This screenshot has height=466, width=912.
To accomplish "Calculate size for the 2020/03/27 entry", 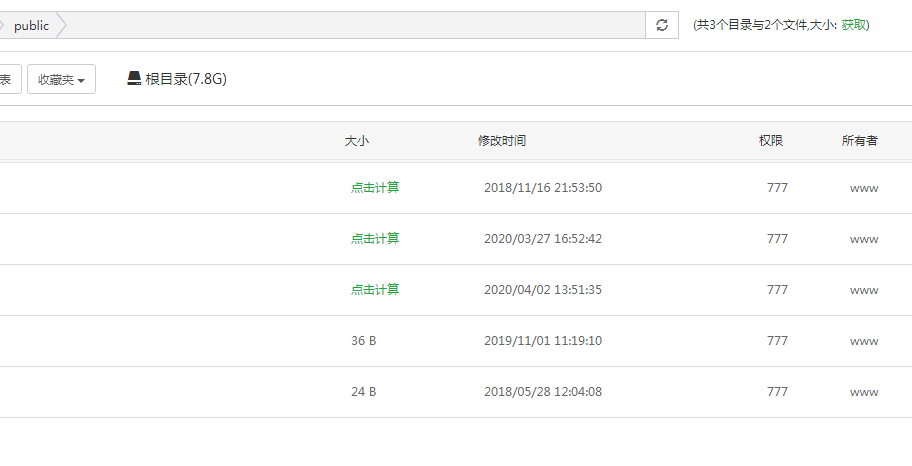I will point(375,239).
